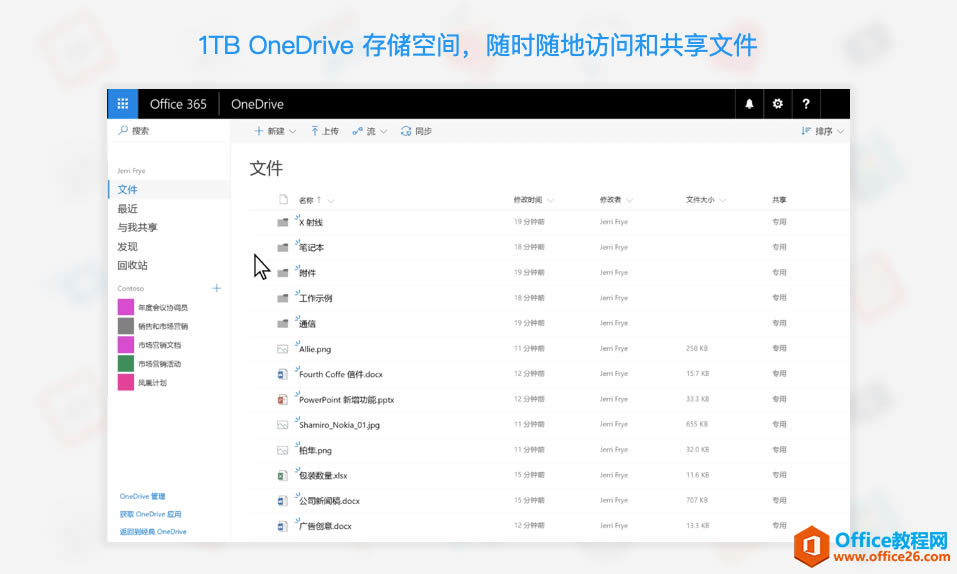Open the 笔记本 folder name
Screen dimensions: 957x574
(311, 248)
